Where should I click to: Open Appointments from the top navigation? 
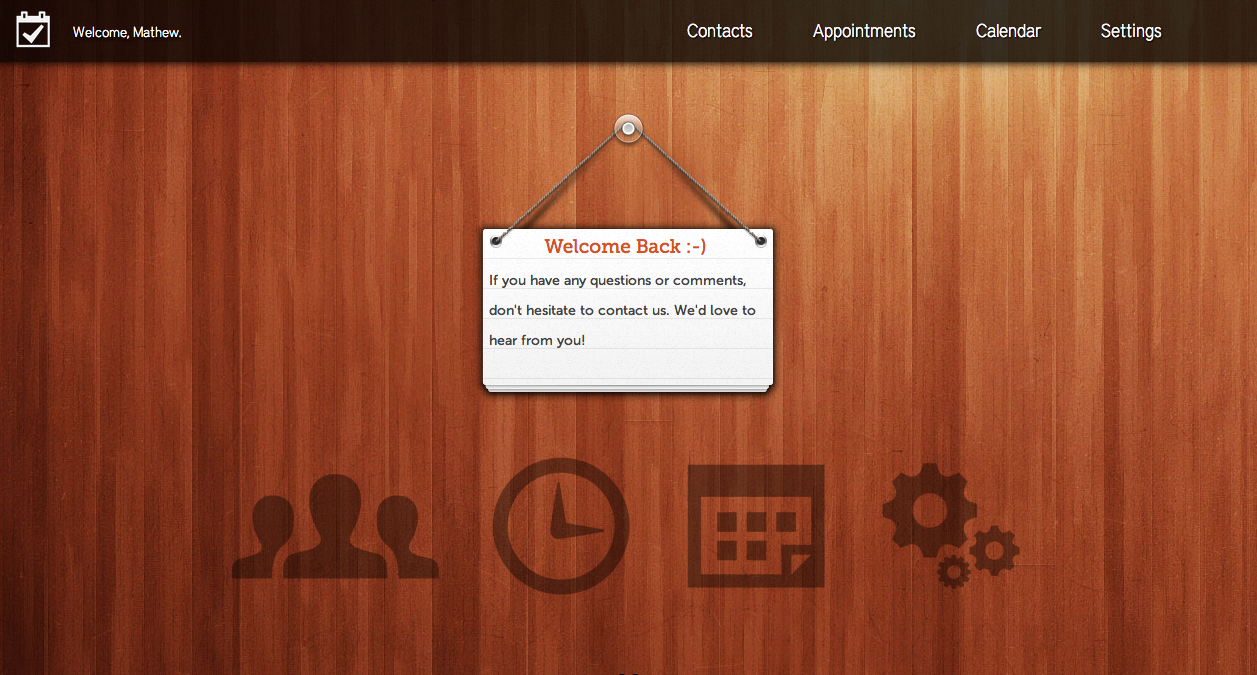point(864,31)
